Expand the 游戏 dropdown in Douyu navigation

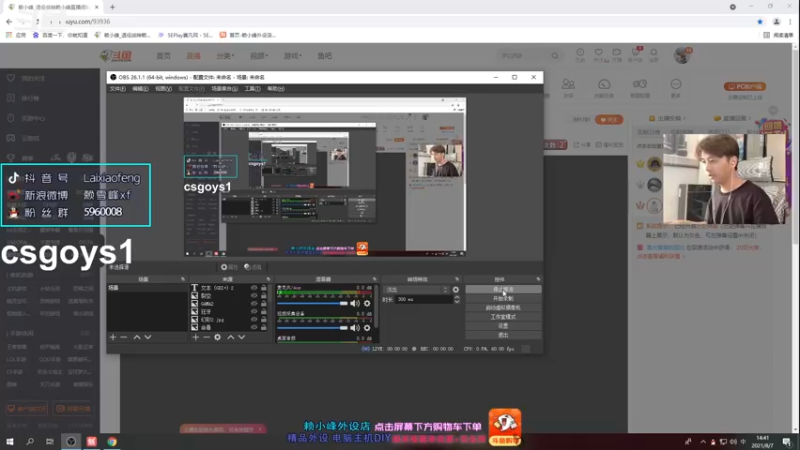(292, 56)
